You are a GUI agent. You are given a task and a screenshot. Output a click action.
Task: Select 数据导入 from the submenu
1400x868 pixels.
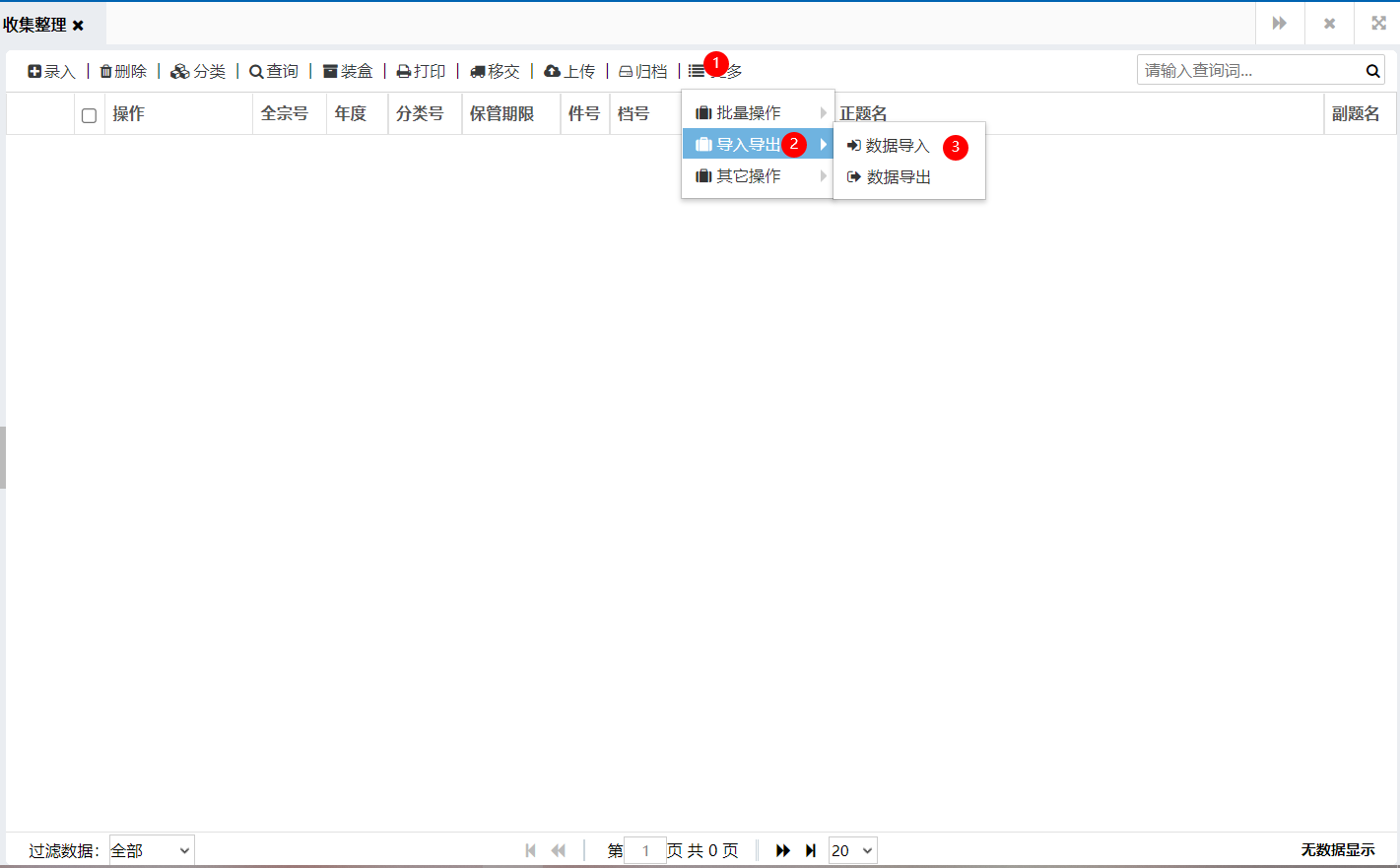point(897,146)
